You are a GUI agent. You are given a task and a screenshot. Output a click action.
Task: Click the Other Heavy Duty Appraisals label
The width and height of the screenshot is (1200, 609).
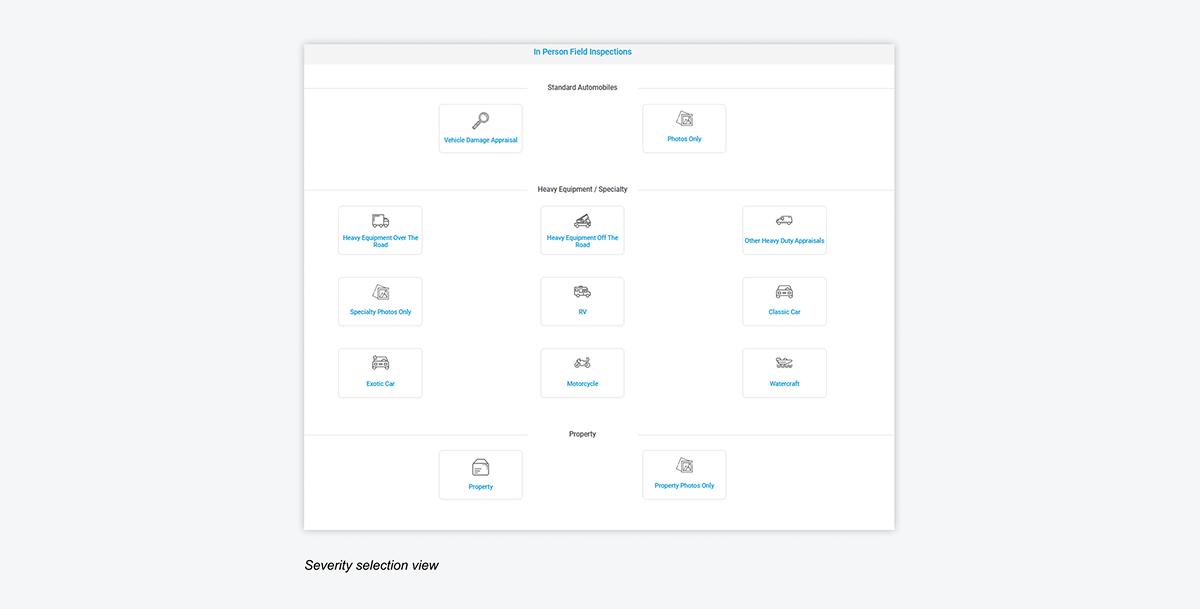pos(784,241)
